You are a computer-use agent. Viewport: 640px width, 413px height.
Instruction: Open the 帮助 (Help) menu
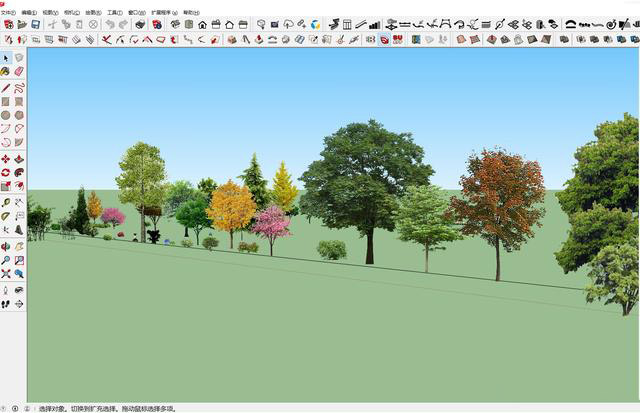point(190,12)
